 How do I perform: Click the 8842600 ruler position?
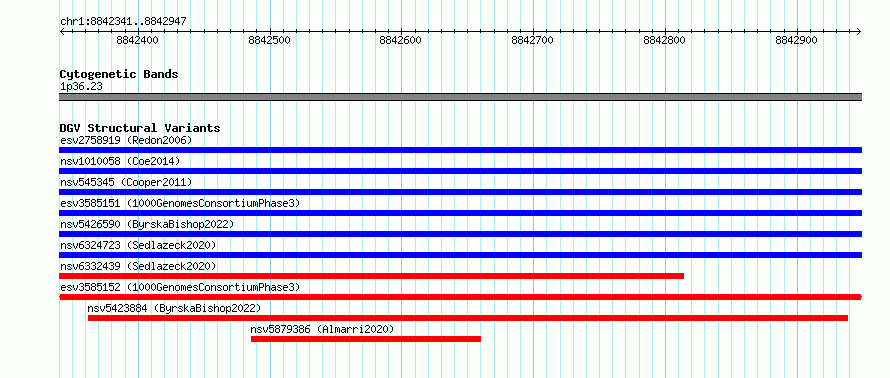(x=401, y=40)
